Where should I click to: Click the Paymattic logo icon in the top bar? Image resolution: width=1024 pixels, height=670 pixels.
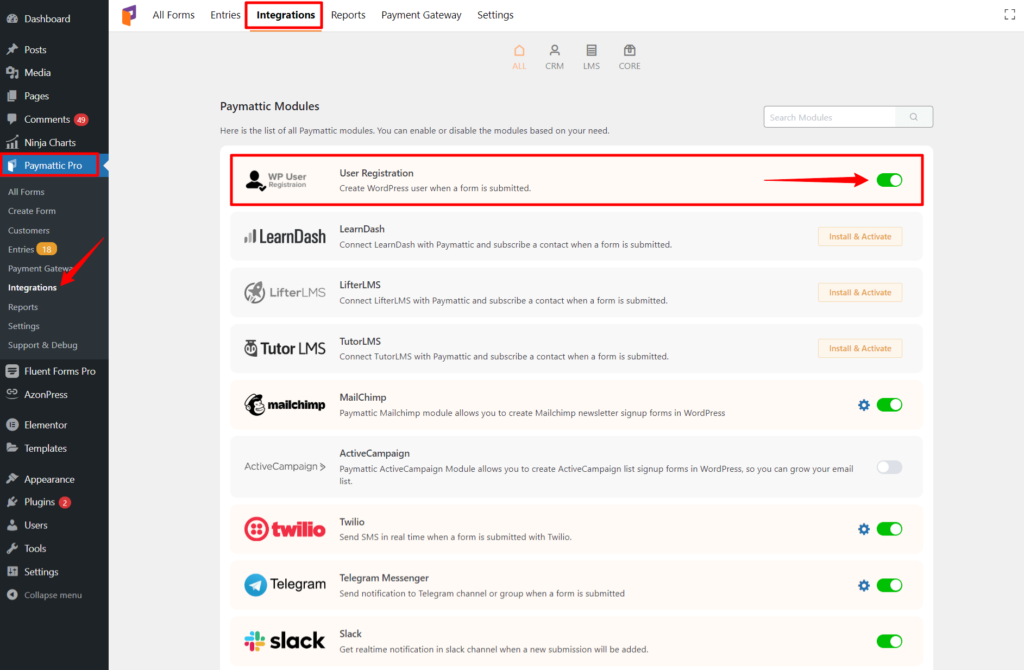128,14
